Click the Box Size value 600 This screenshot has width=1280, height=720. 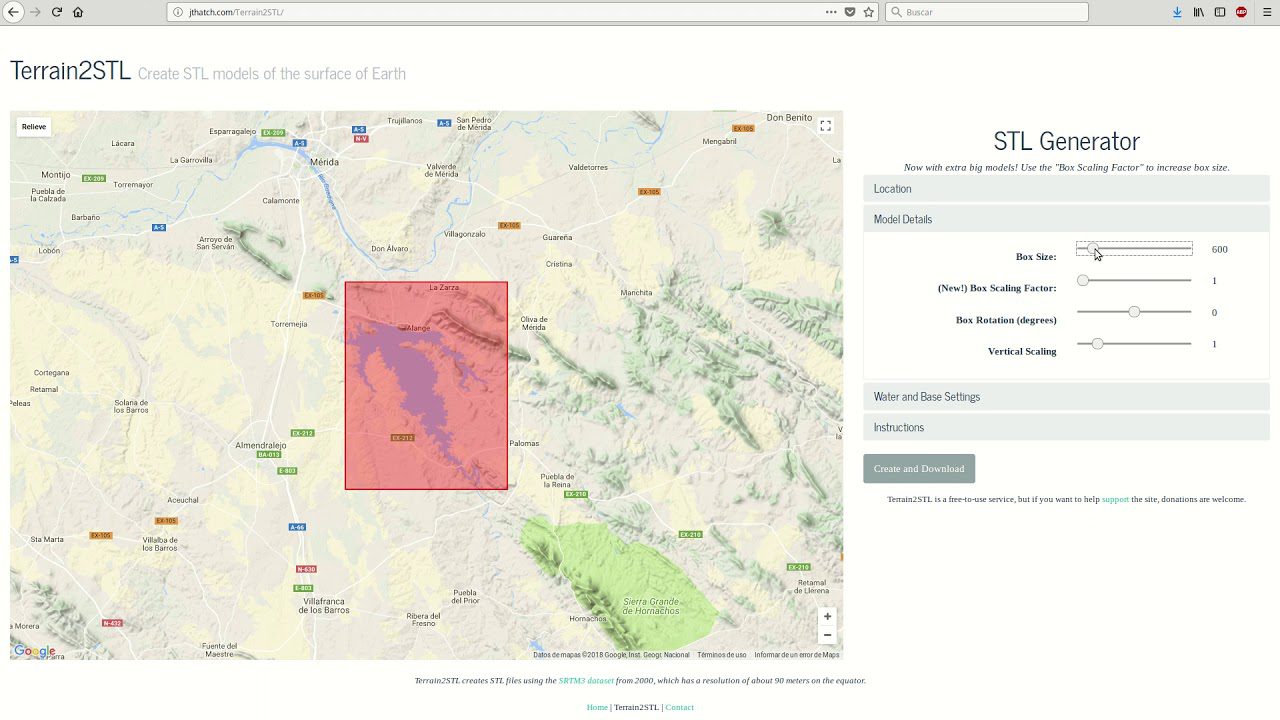point(1220,250)
